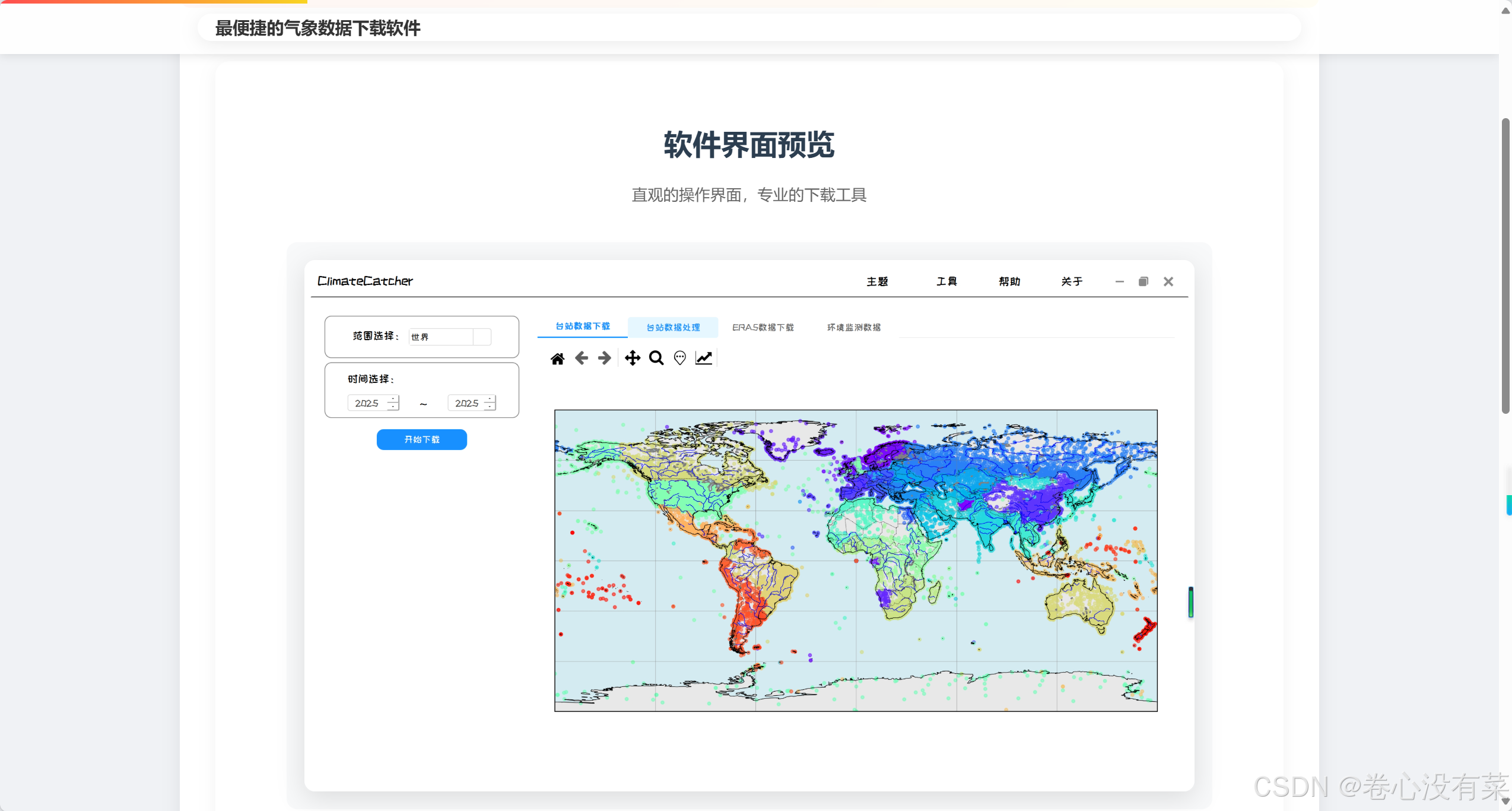Open the 工具 menu

pyautogui.click(x=946, y=281)
